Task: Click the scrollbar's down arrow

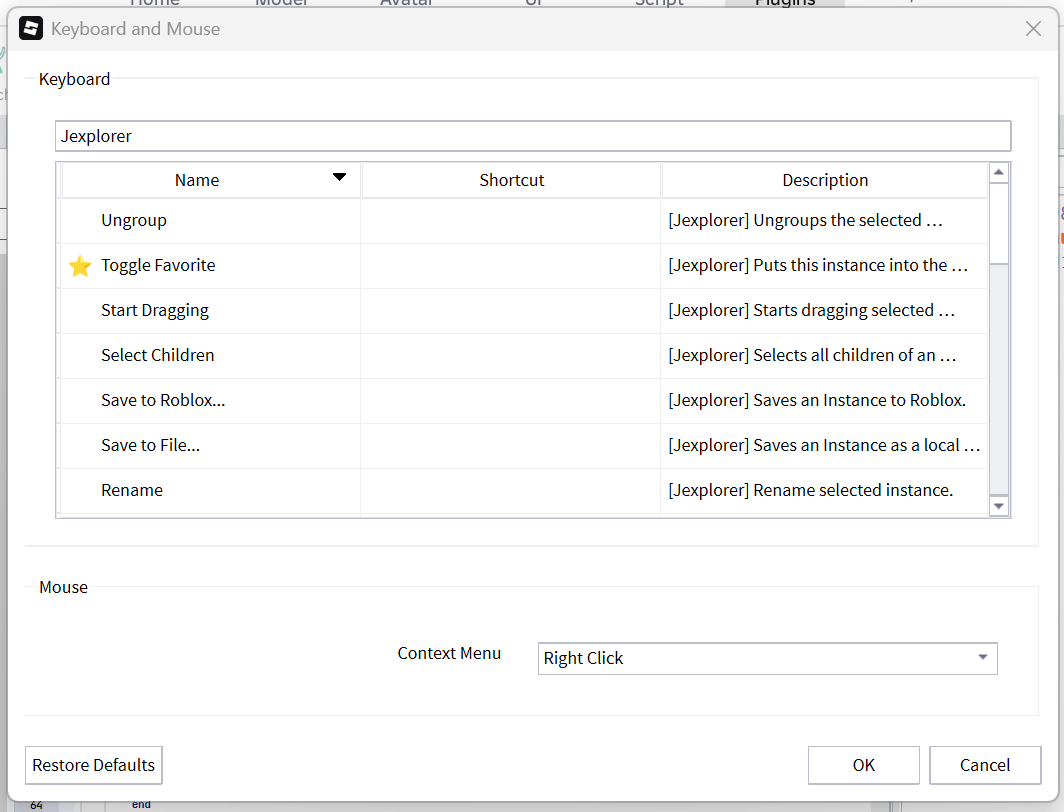Action: coord(998,506)
